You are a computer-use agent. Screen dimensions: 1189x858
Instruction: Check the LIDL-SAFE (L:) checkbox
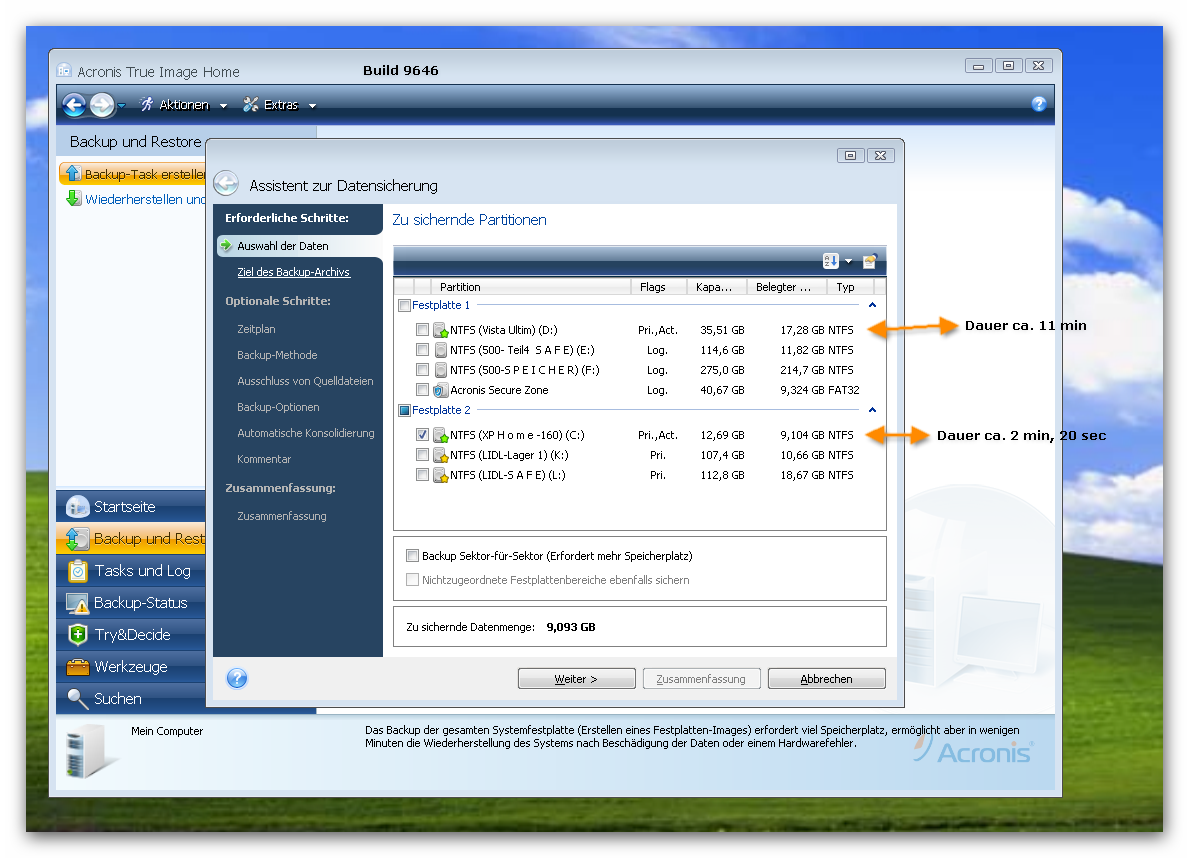[422, 475]
